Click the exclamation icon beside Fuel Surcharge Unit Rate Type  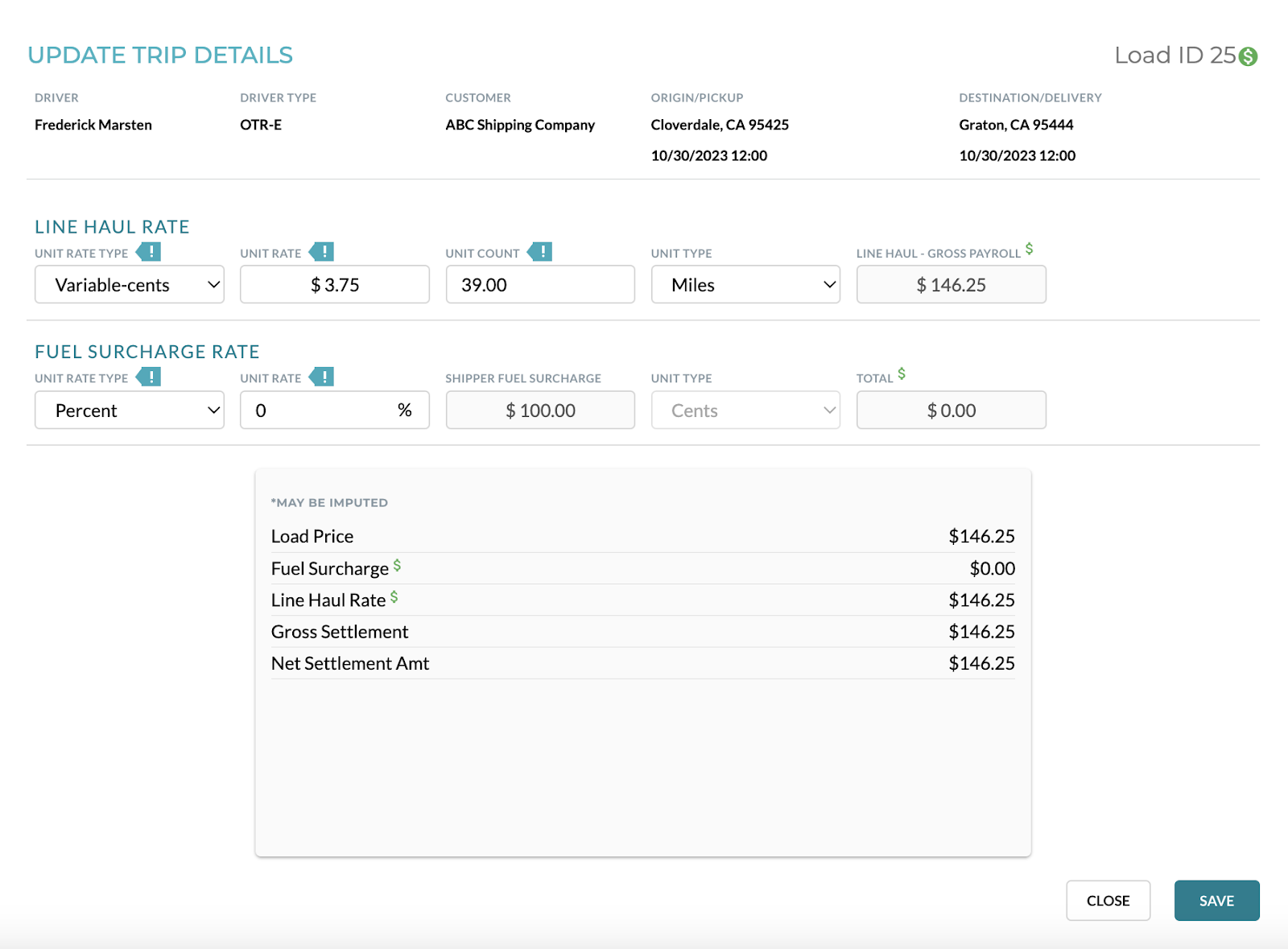tap(150, 377)
